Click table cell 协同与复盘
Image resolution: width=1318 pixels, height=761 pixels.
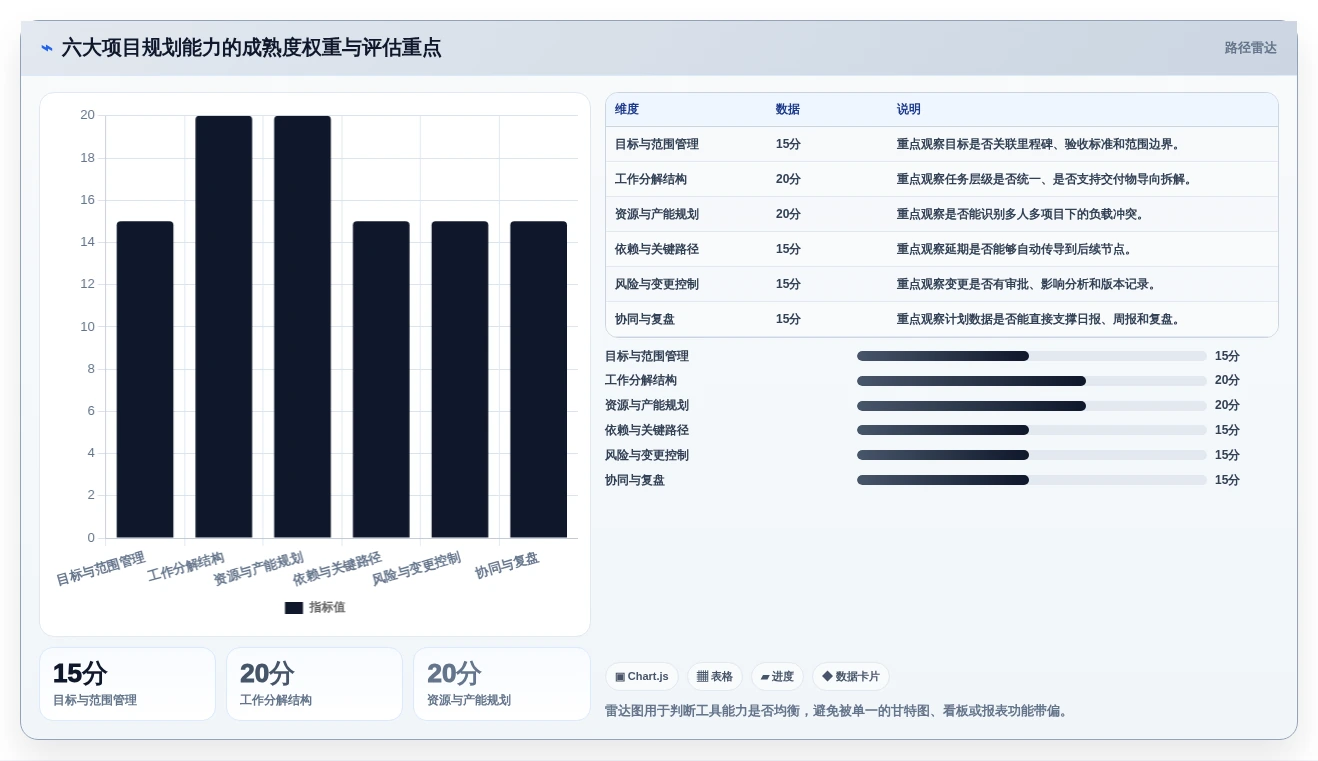645,319
